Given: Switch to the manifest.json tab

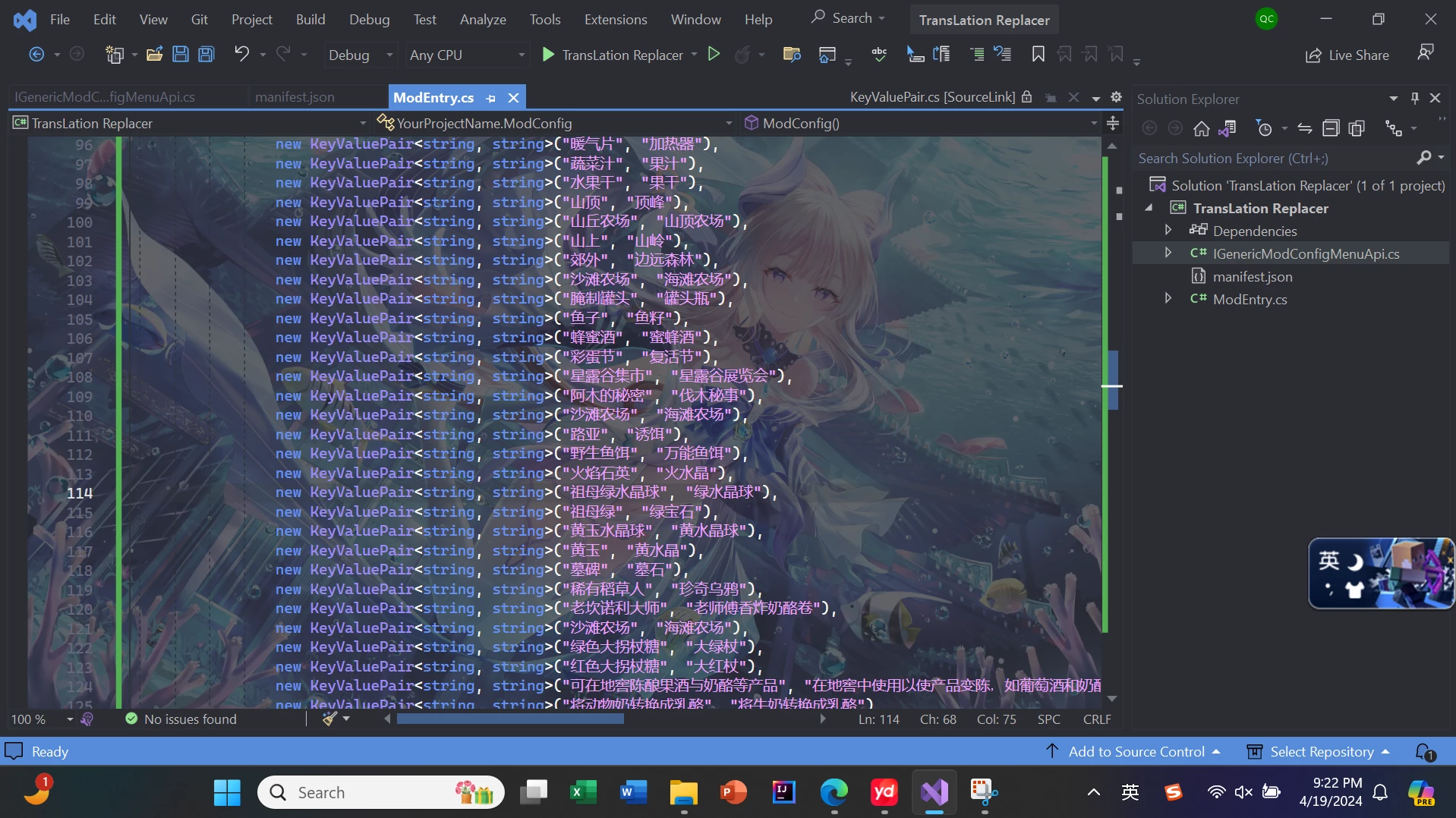Looking at the screenshot, I should [x=295, y=97].
